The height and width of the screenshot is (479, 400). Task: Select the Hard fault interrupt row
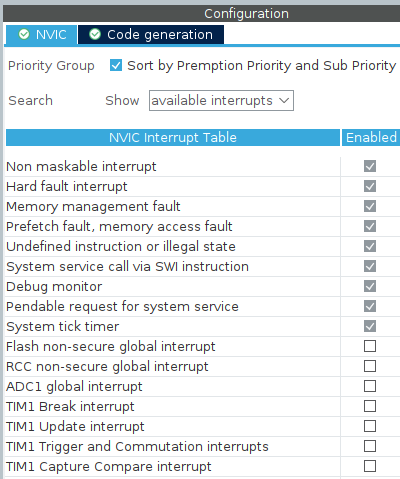202,186
